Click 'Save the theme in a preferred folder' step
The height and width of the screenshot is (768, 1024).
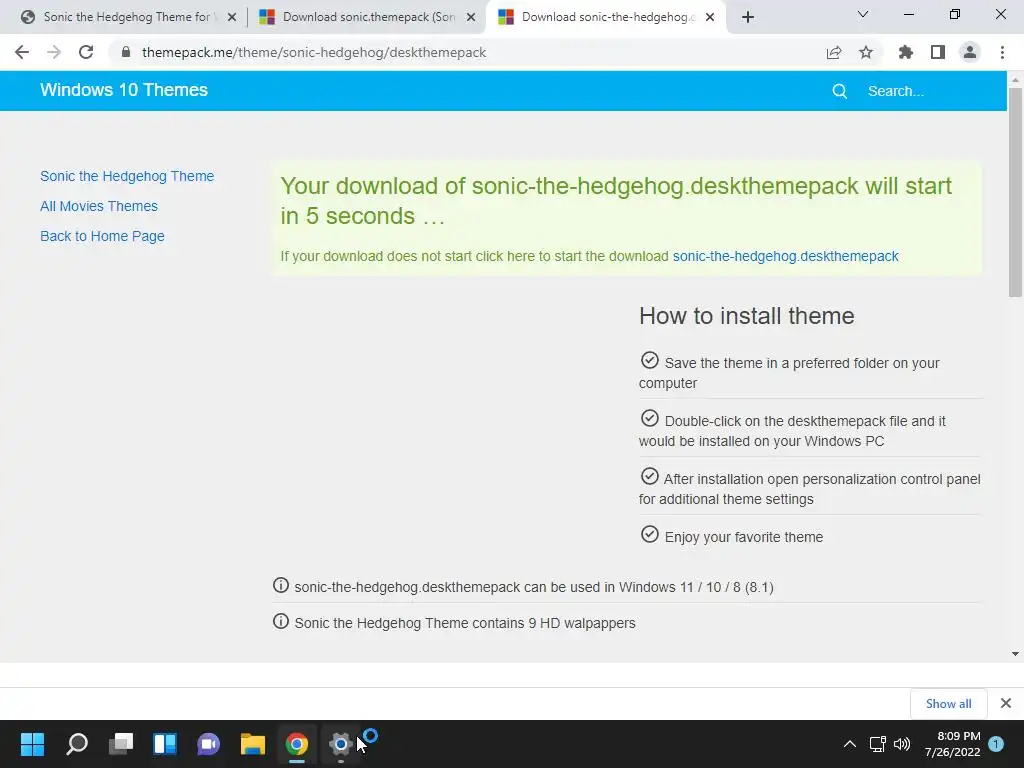click(x=790, y=372)
